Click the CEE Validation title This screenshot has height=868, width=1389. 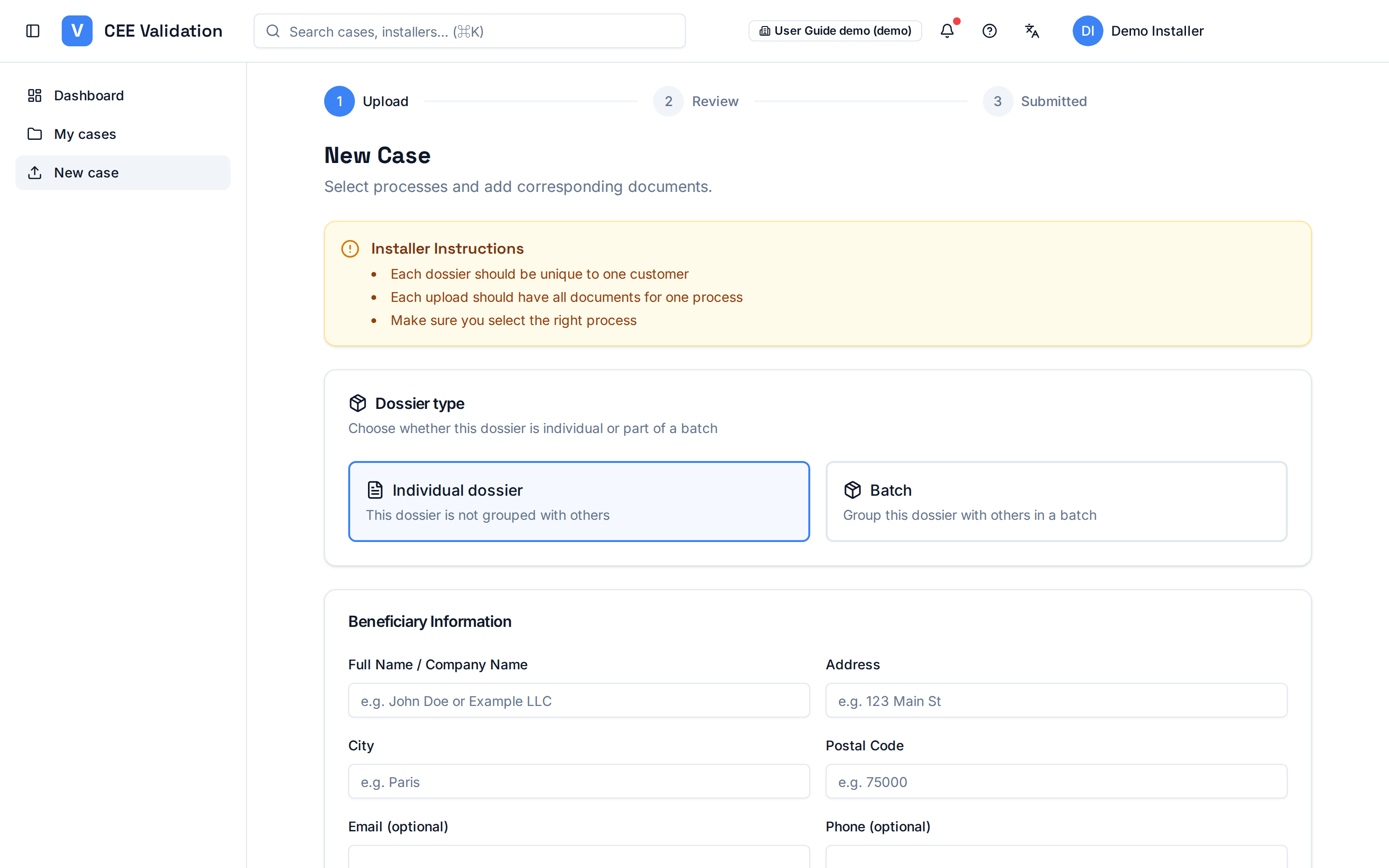[163, 31]
